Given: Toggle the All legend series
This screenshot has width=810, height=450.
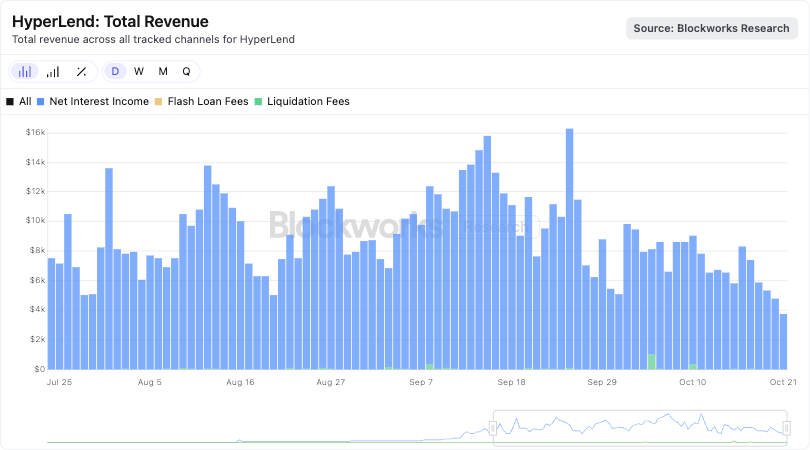Looking at the screenshot, I should 19,101.
